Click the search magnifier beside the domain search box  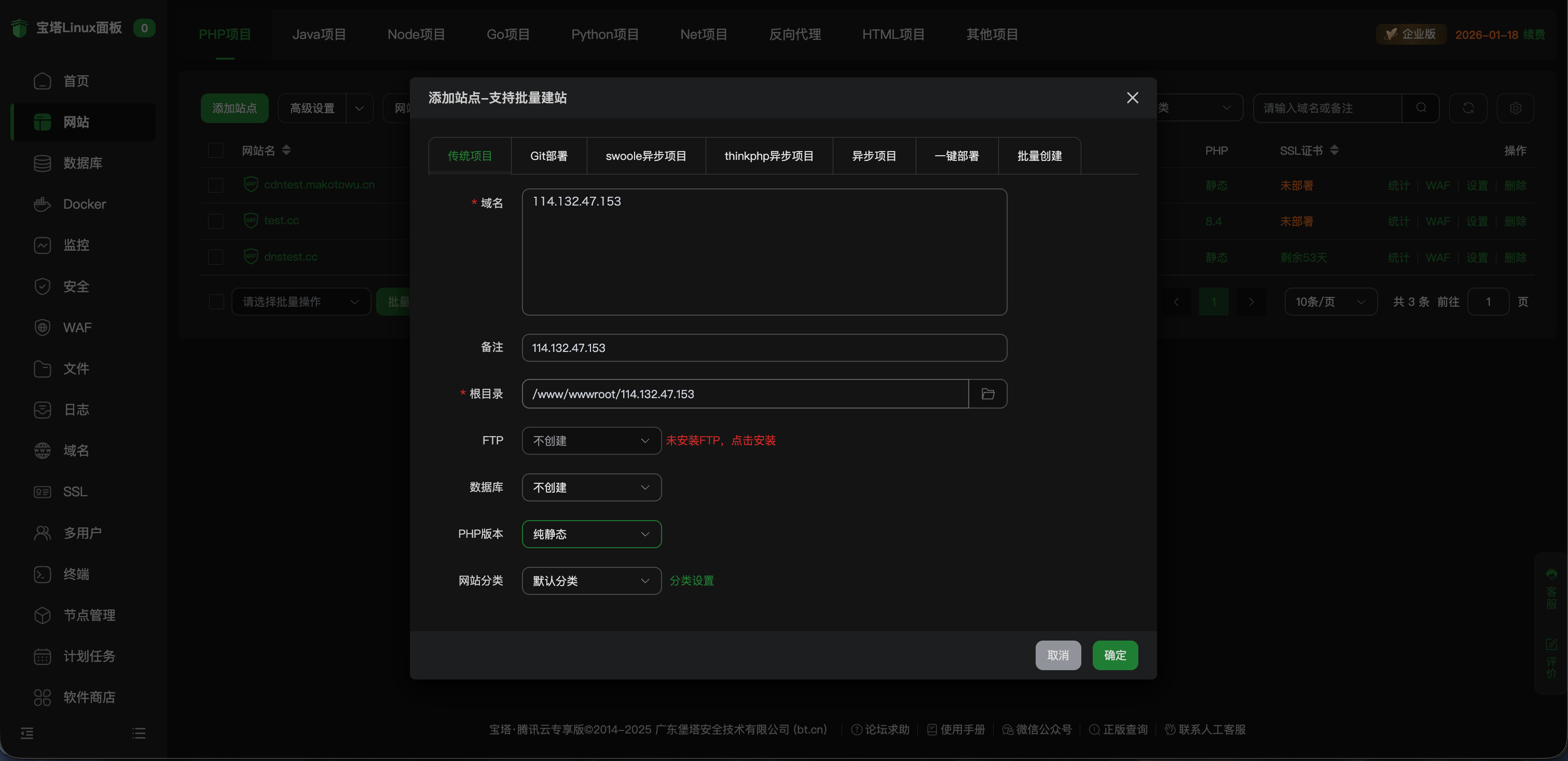pyautogui.click(x=1421, y=108)
